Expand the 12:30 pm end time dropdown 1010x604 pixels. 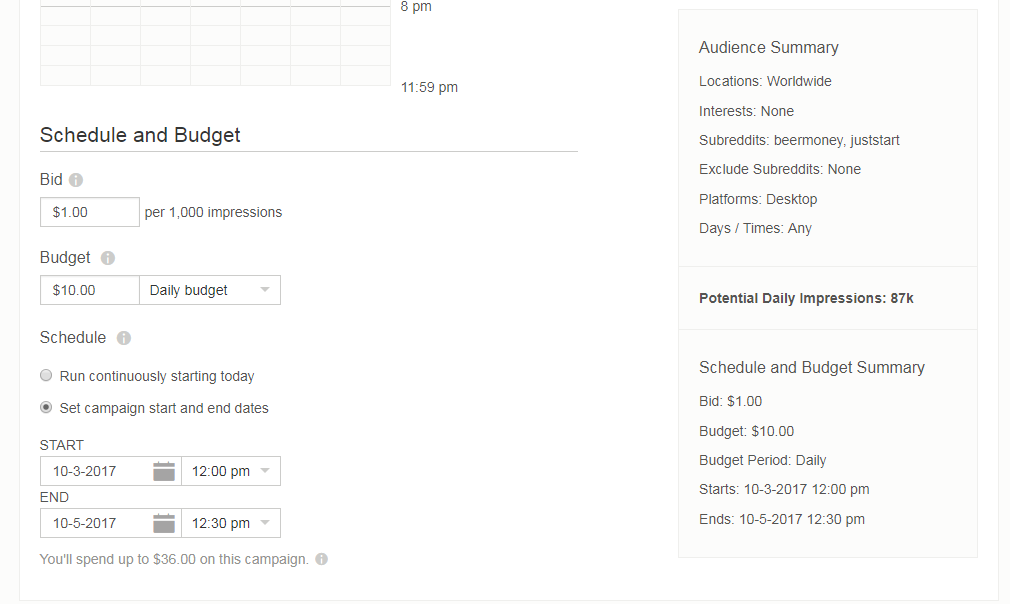[231, 524]
